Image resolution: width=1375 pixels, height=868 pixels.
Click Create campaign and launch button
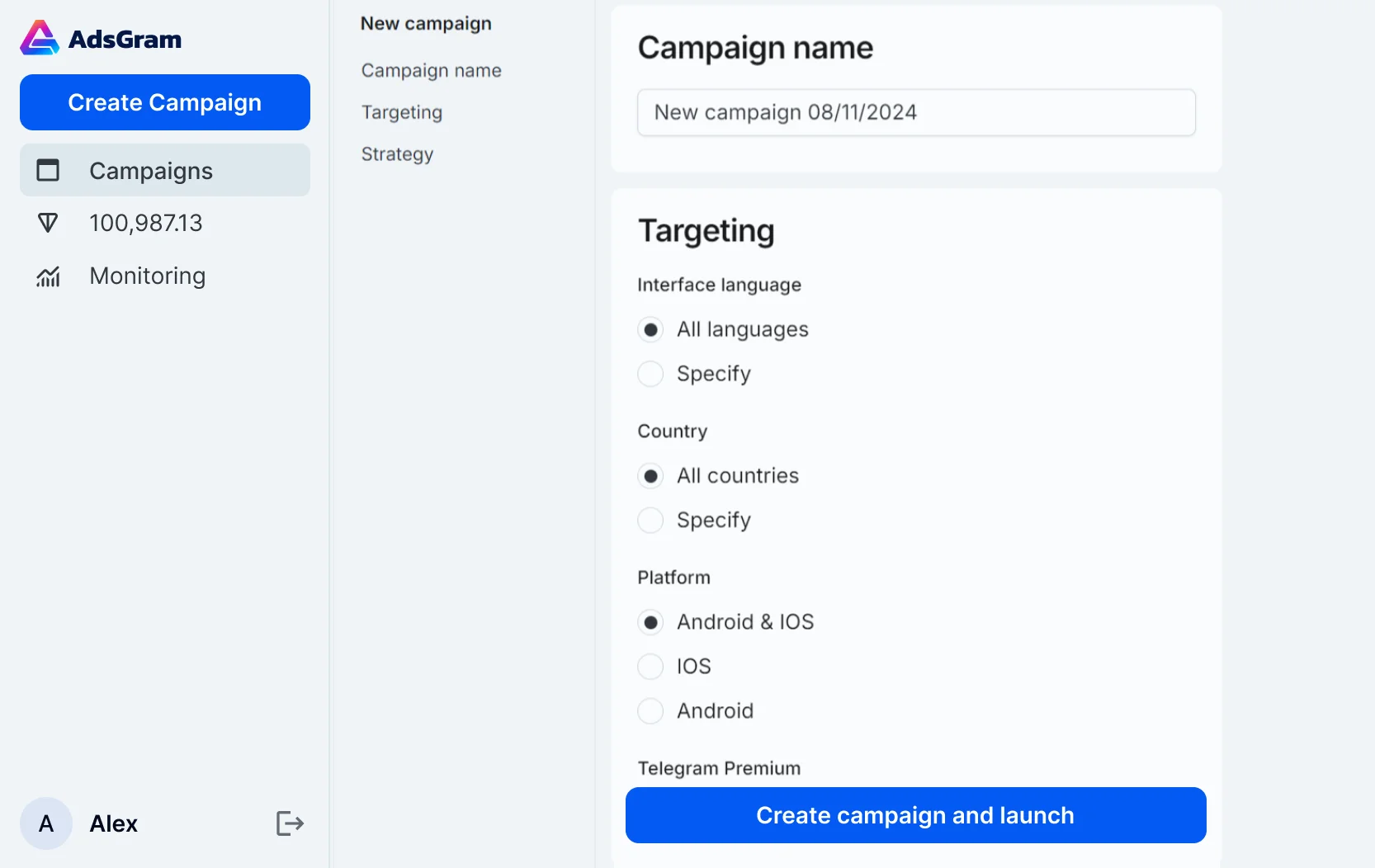[916, 815]
